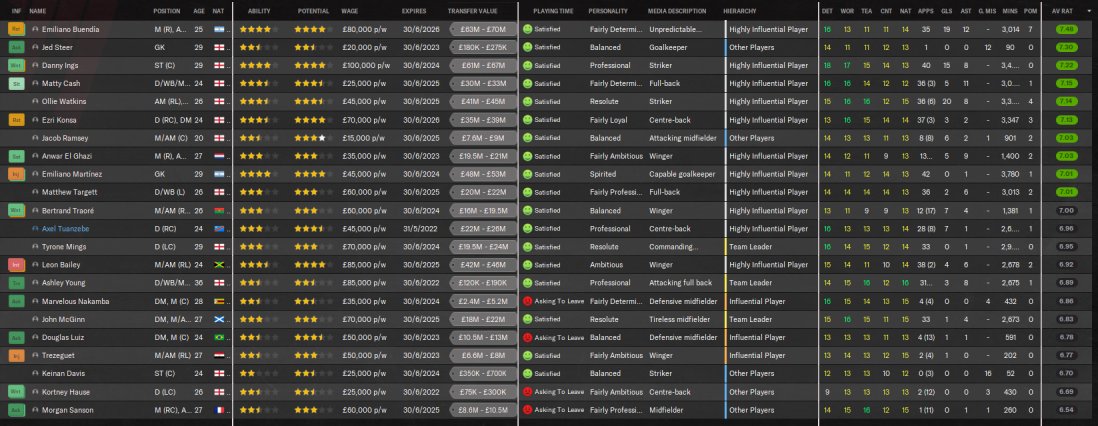Sort by the PLAYING TIME column header
1098x426 pixels.
pos(553,11)
